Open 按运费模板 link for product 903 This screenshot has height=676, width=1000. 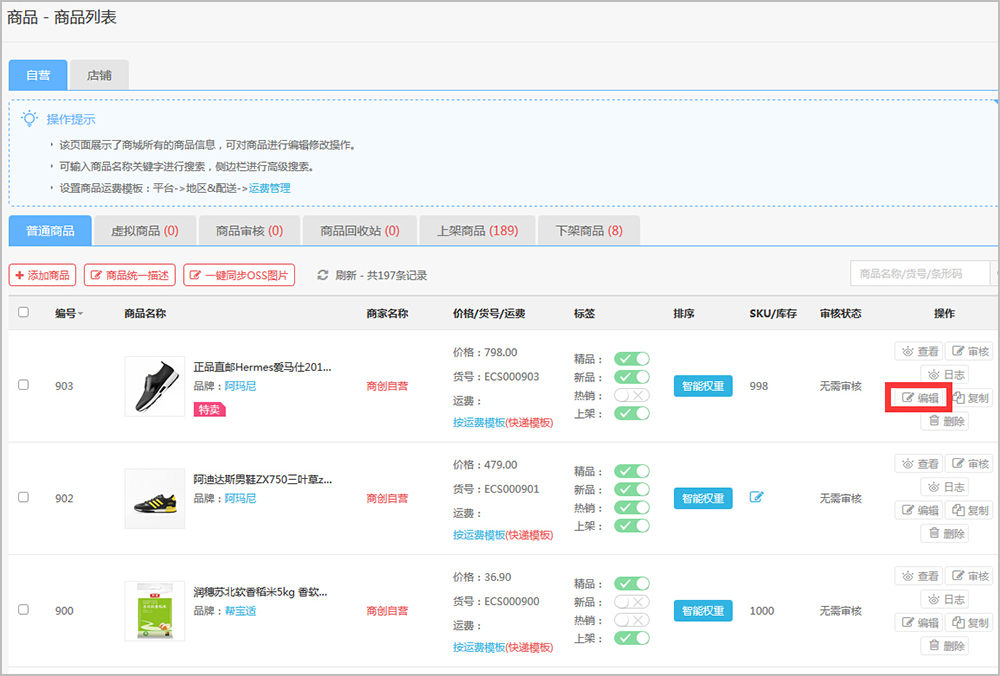point(479,422)
